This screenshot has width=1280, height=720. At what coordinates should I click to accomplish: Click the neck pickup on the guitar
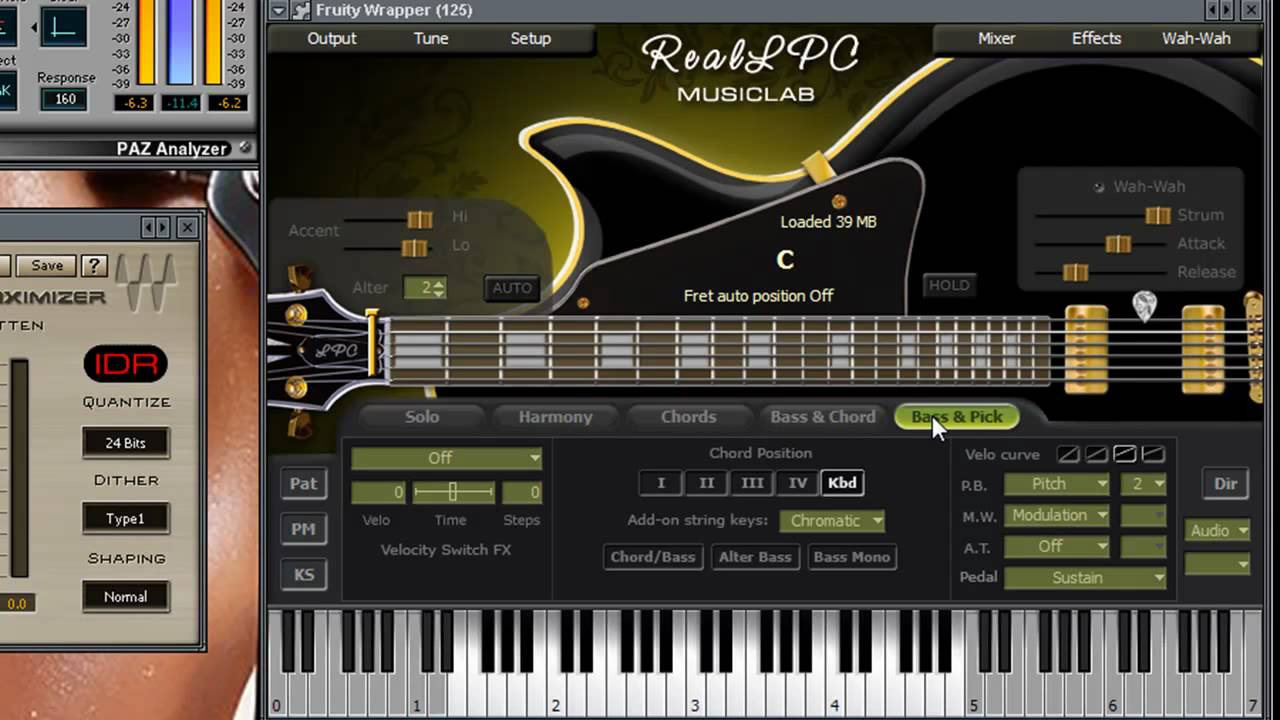[1086, 349]
